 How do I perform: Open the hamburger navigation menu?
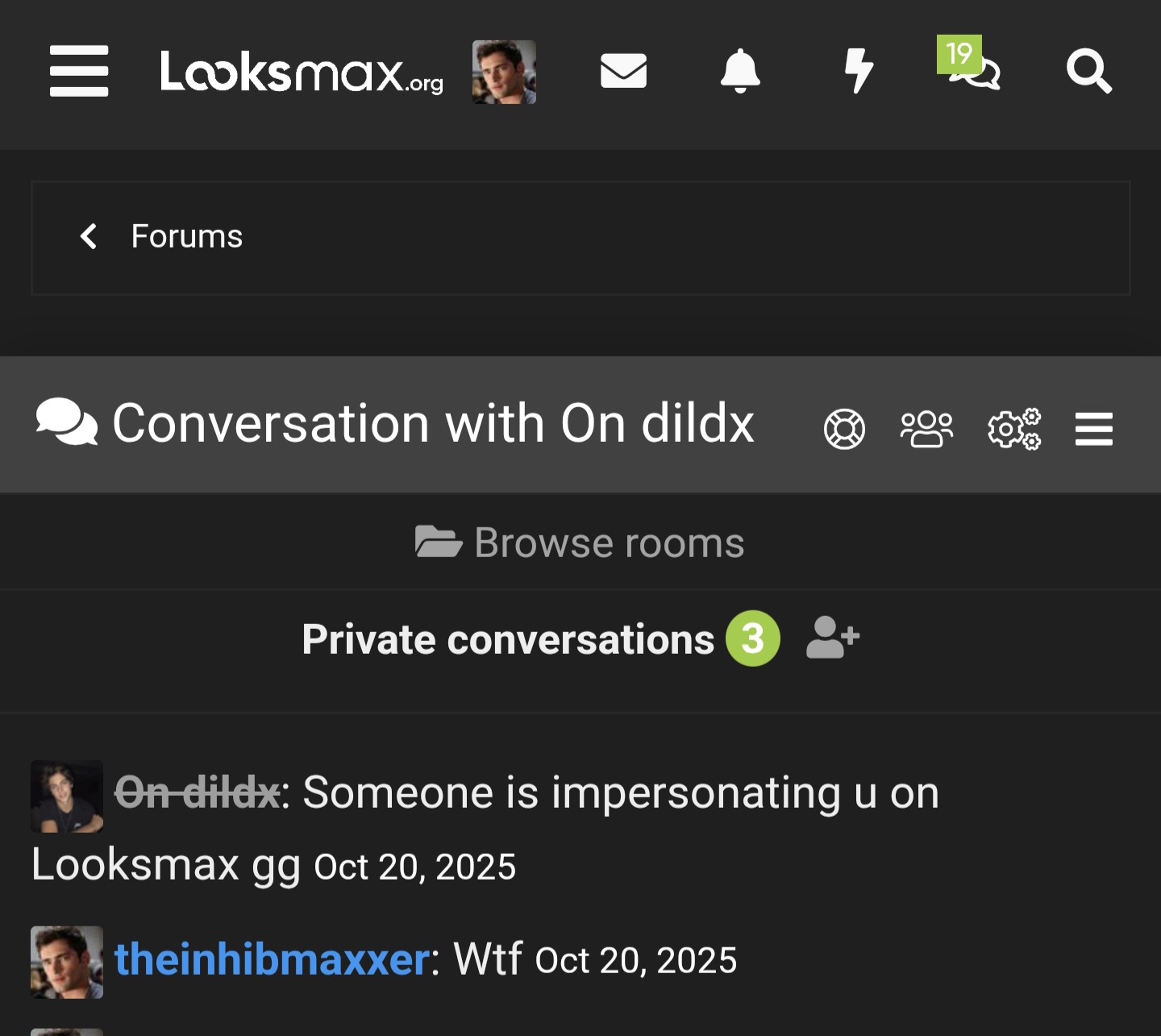[x=79, y=71]
